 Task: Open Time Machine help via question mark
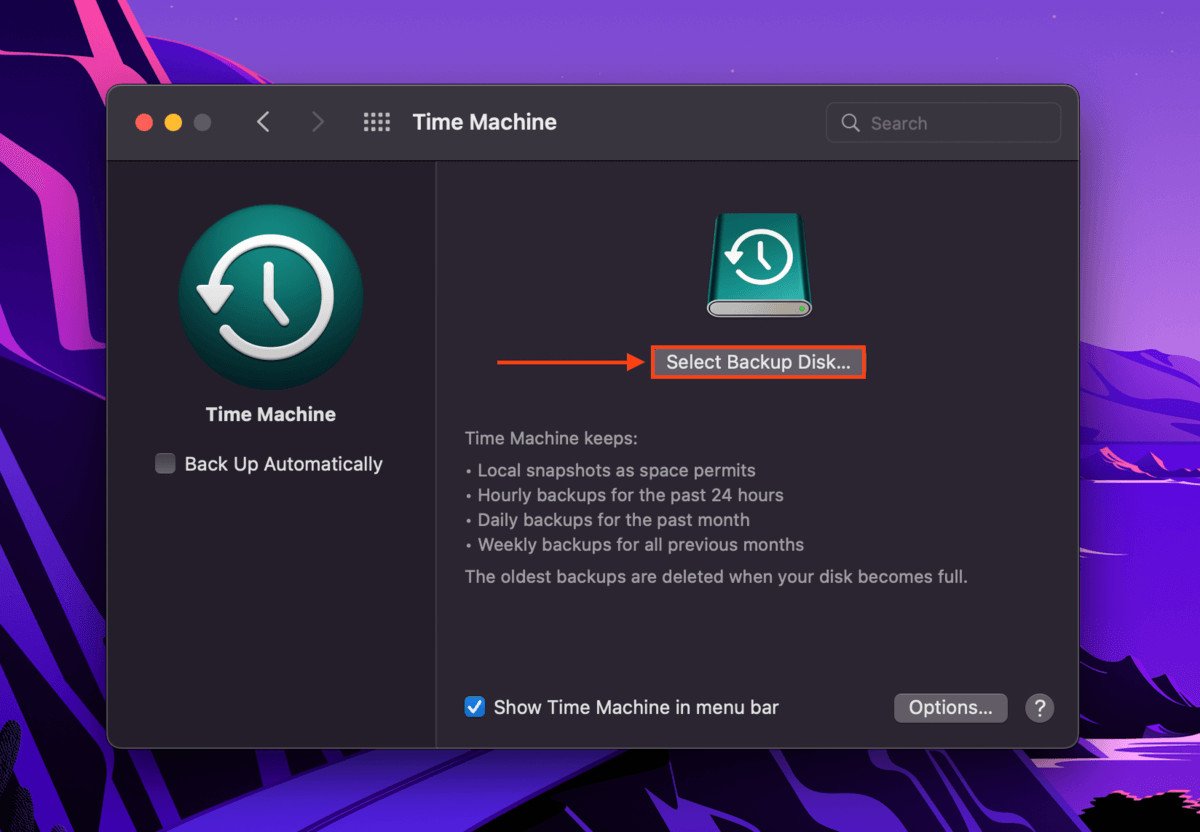point(1039,707)
